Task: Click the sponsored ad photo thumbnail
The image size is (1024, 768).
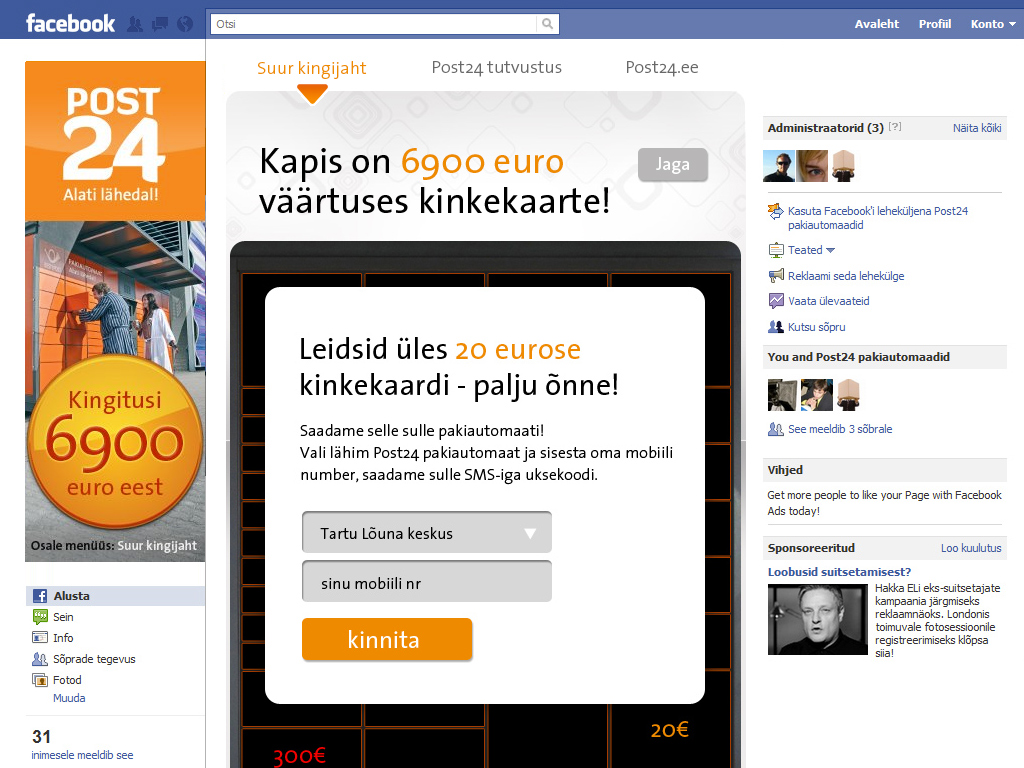Action: [817, 619]
